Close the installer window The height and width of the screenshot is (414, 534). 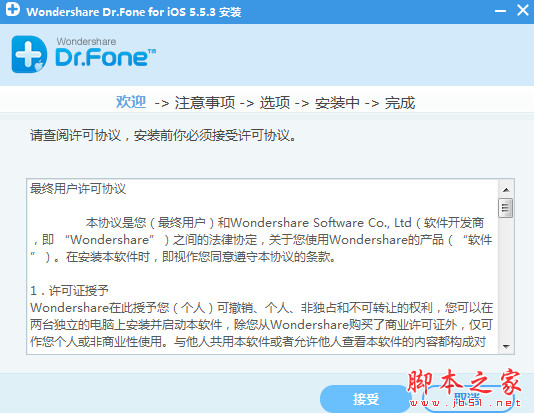click(x=523, y=10)
